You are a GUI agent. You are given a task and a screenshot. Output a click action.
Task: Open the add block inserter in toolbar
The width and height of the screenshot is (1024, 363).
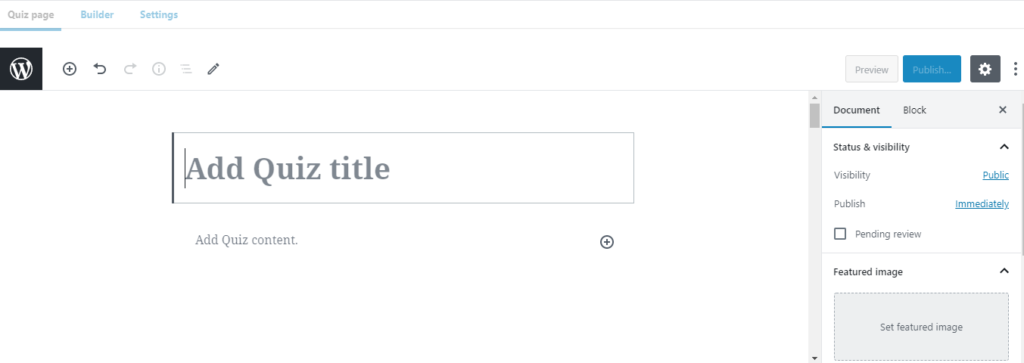point(69,69)
